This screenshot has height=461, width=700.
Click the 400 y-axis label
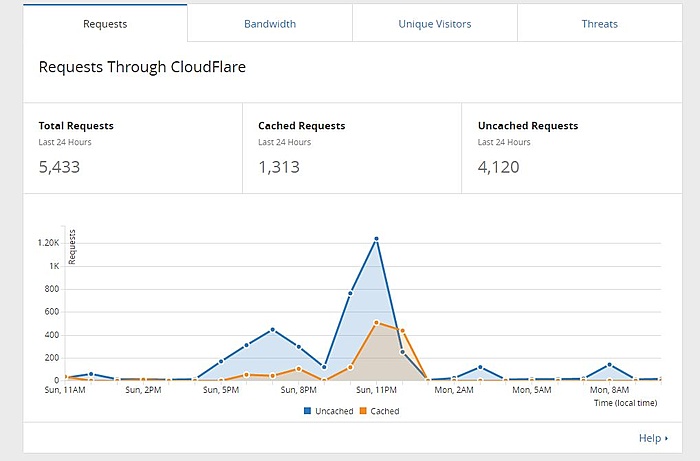click(x=52, y=335)
